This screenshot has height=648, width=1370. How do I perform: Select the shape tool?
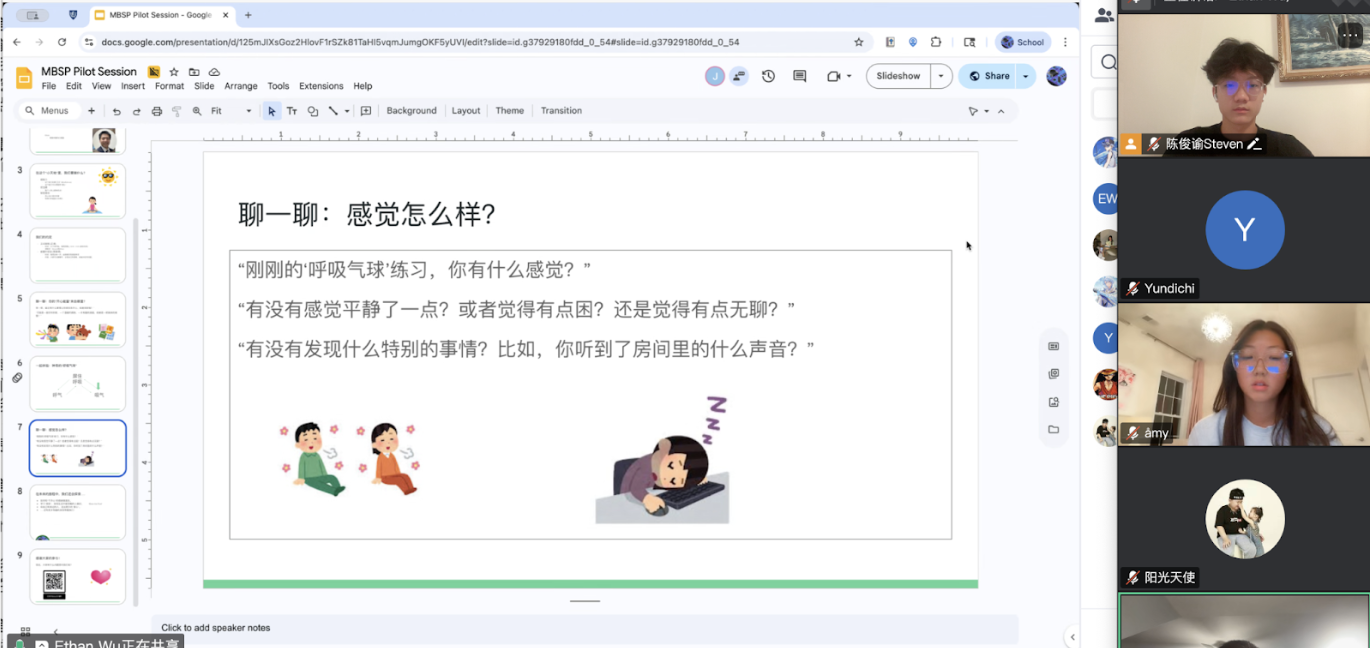pyautogui.click(x=313, y=111)
